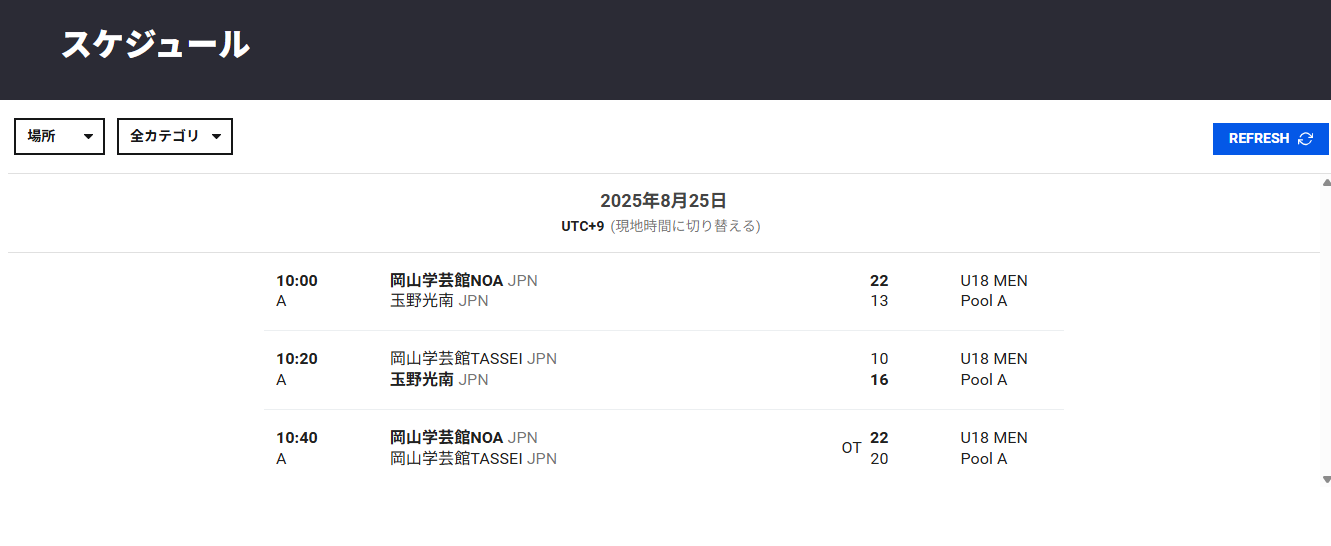
Task: Select 玉野光南 in the 10:20 match
Action: pos(422,380)
